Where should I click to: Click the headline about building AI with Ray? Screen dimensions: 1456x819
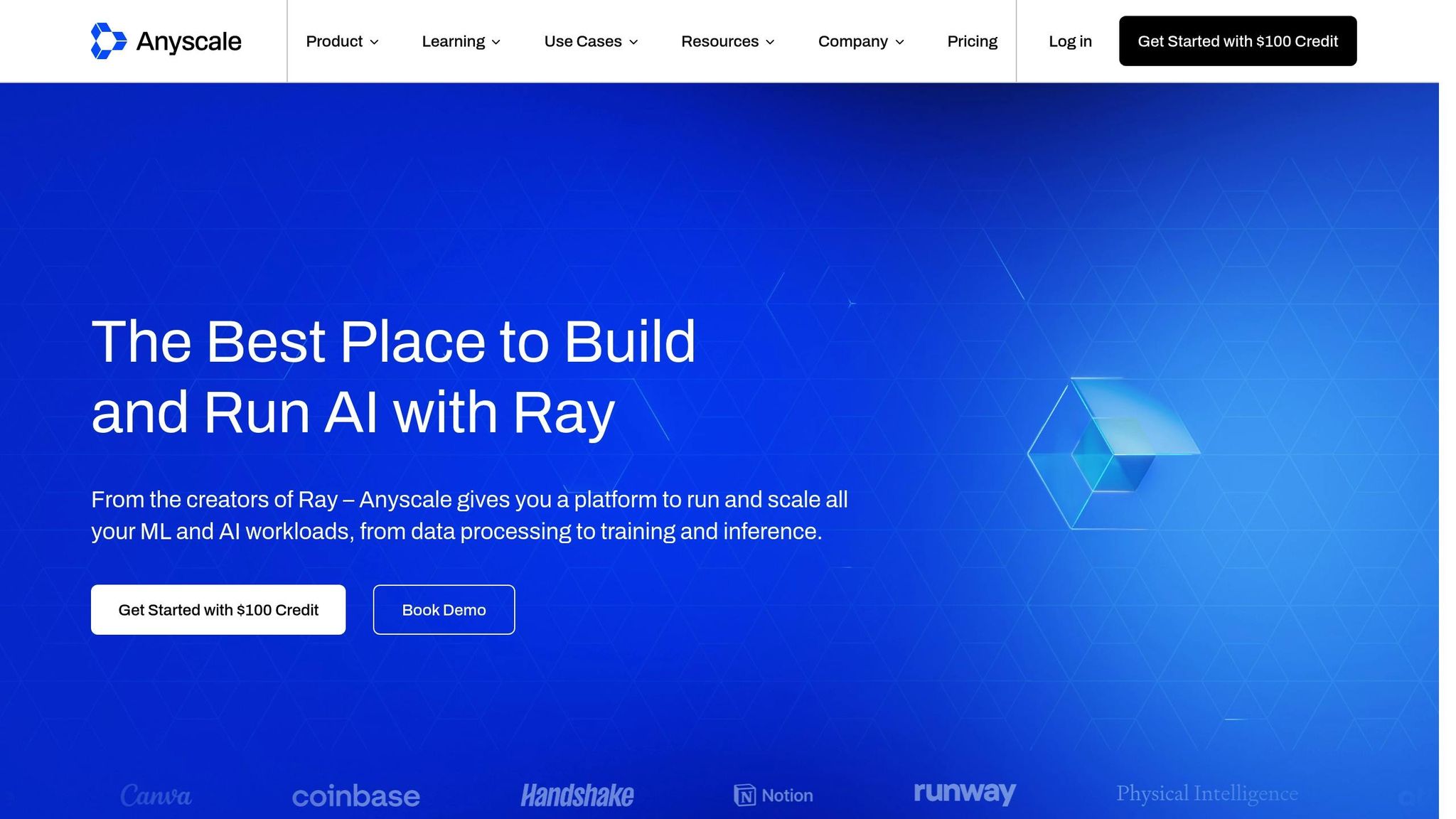(393, 375)
